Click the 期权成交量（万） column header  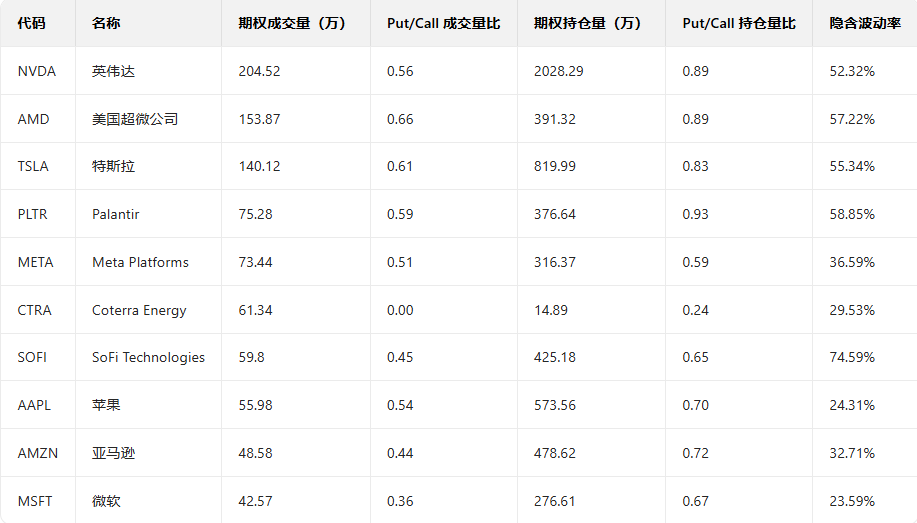(x=292, y=23)
